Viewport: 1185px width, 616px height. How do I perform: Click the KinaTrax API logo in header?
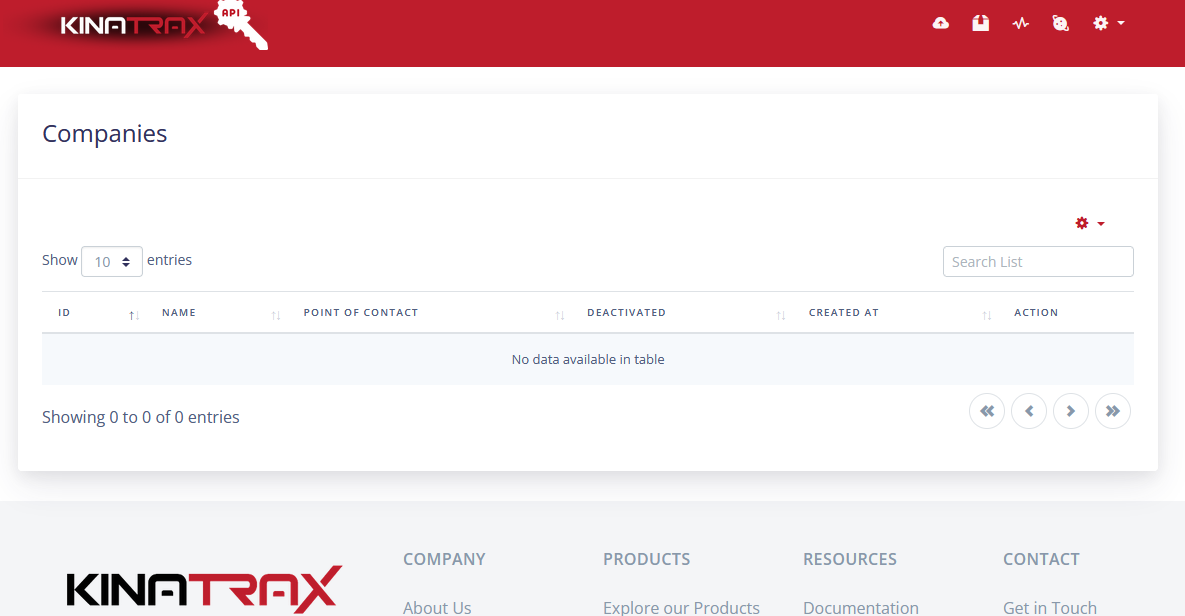point(160,26)
